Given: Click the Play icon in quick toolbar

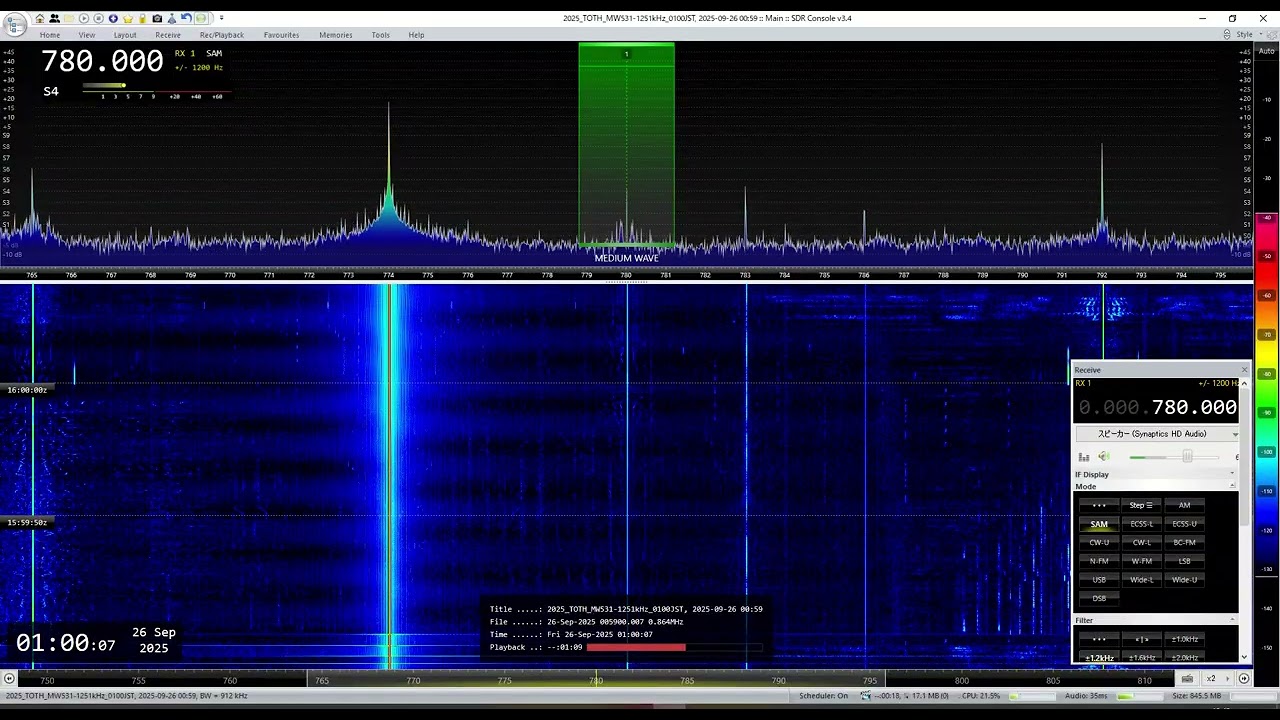Looking at the screenshot, I should 84,18.
